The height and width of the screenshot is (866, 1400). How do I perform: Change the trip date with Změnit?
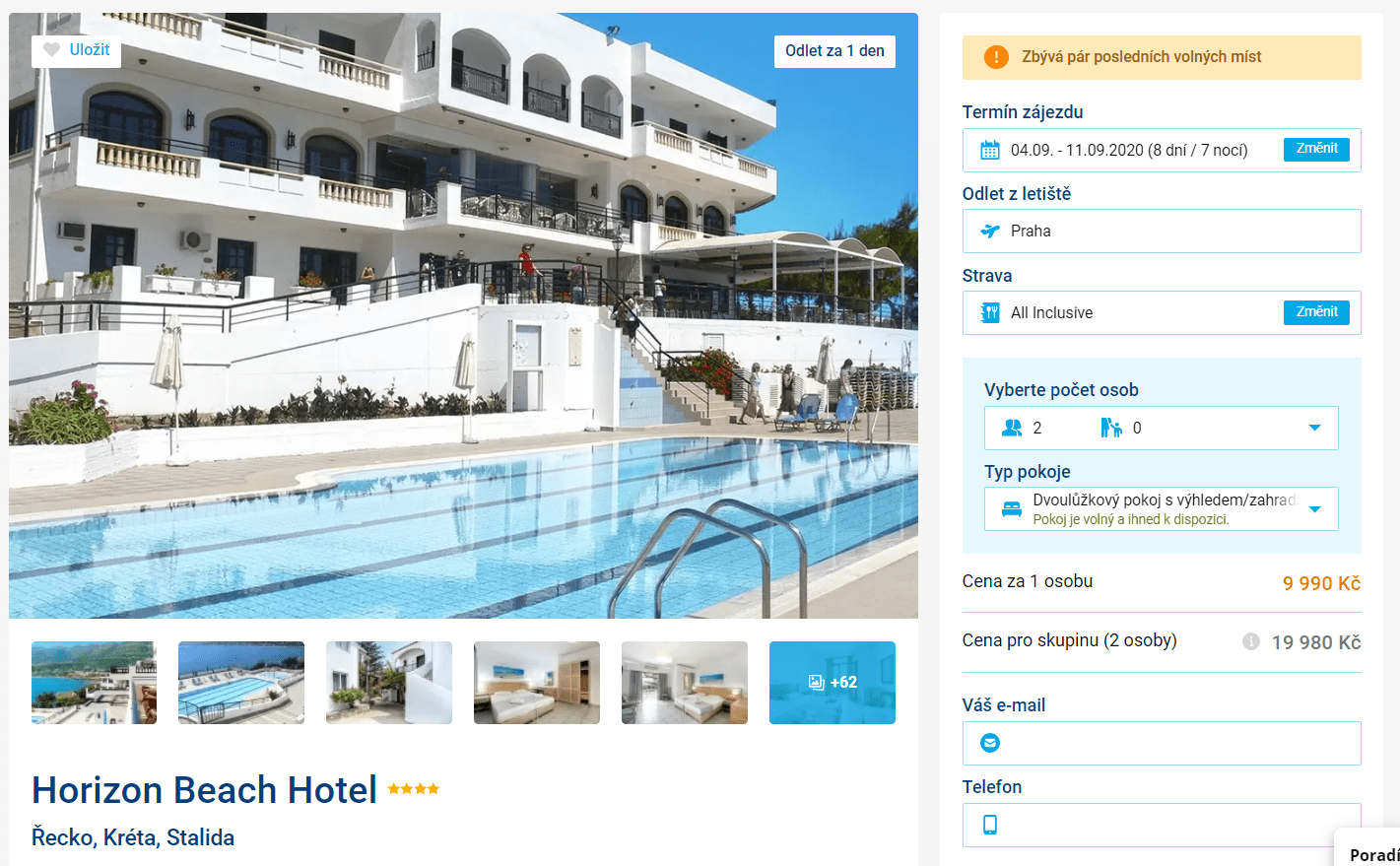tap(1316, 149)
